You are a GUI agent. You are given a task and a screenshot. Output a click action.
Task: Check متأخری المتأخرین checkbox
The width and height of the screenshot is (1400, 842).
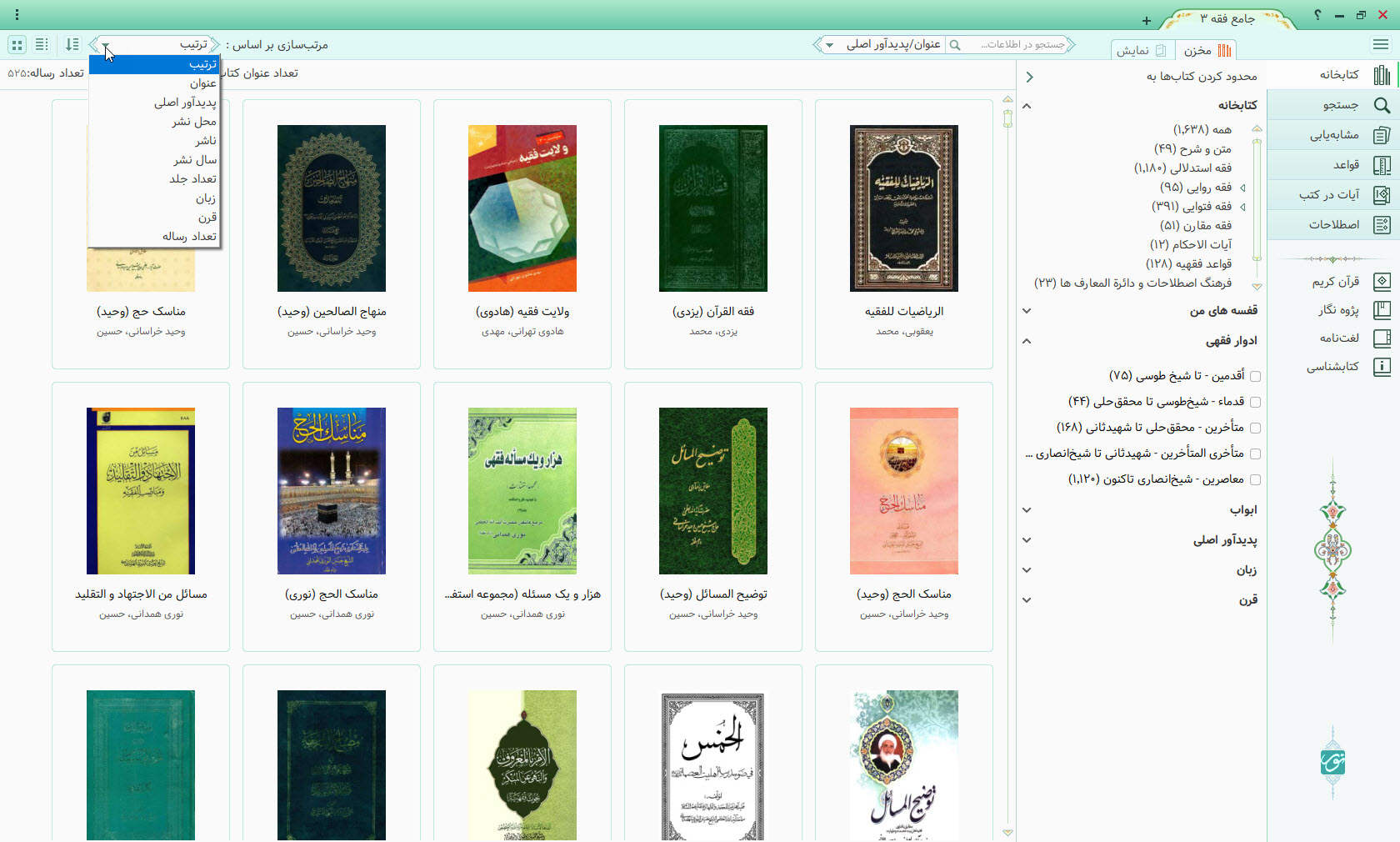[x=1255, y=454]
